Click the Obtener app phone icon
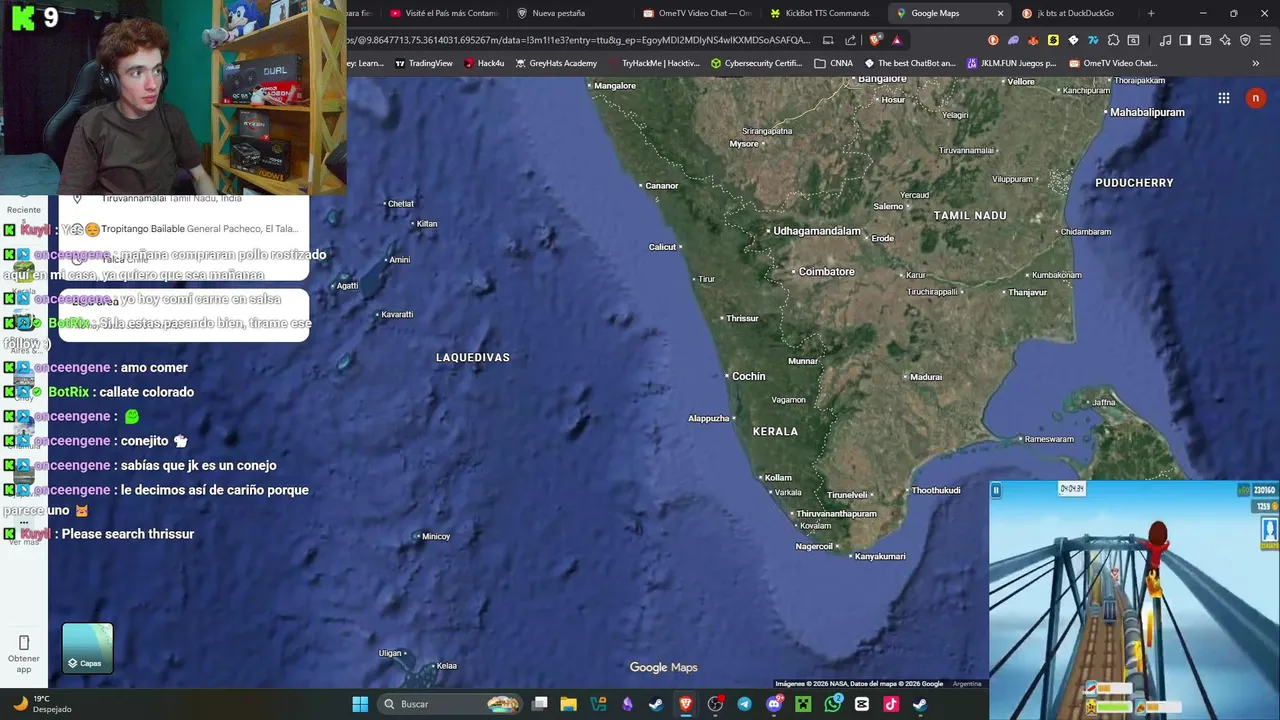 pos(24,642)
